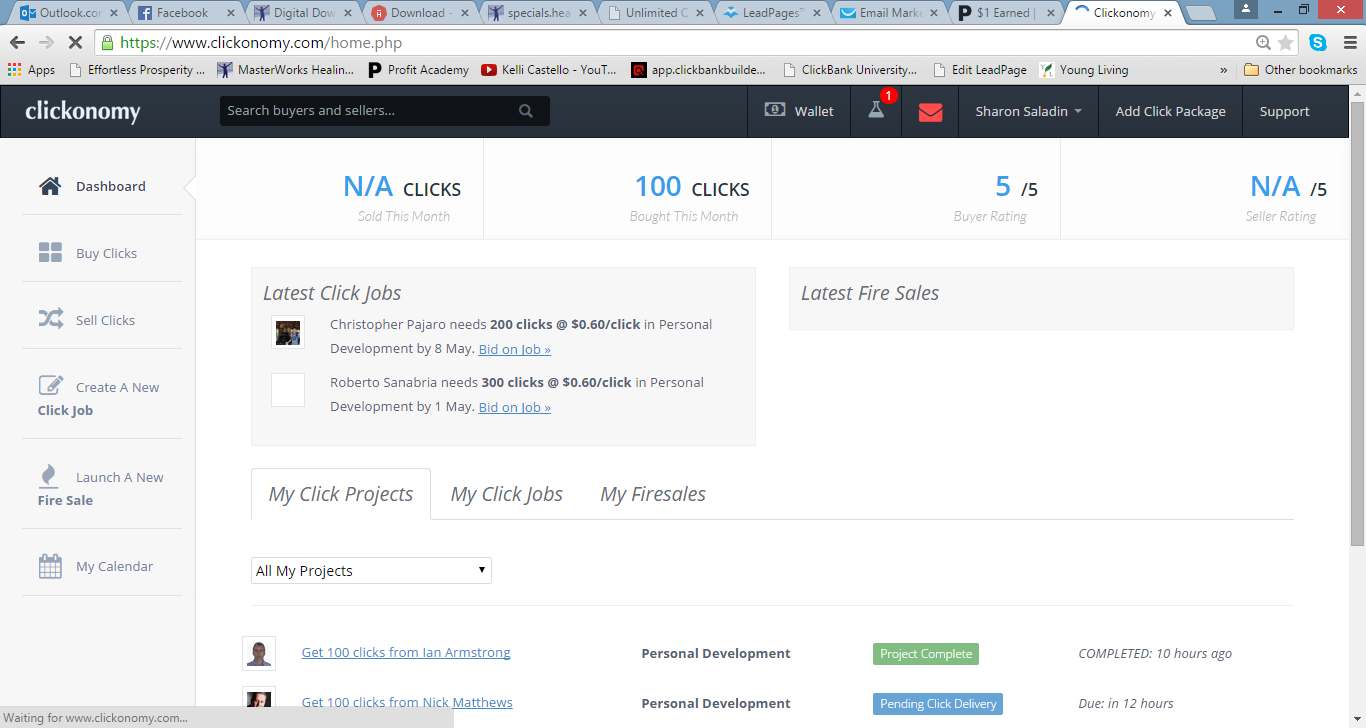Open the Profit Academy bookmark
The image size is (1366, 728).
coord(418,70)
